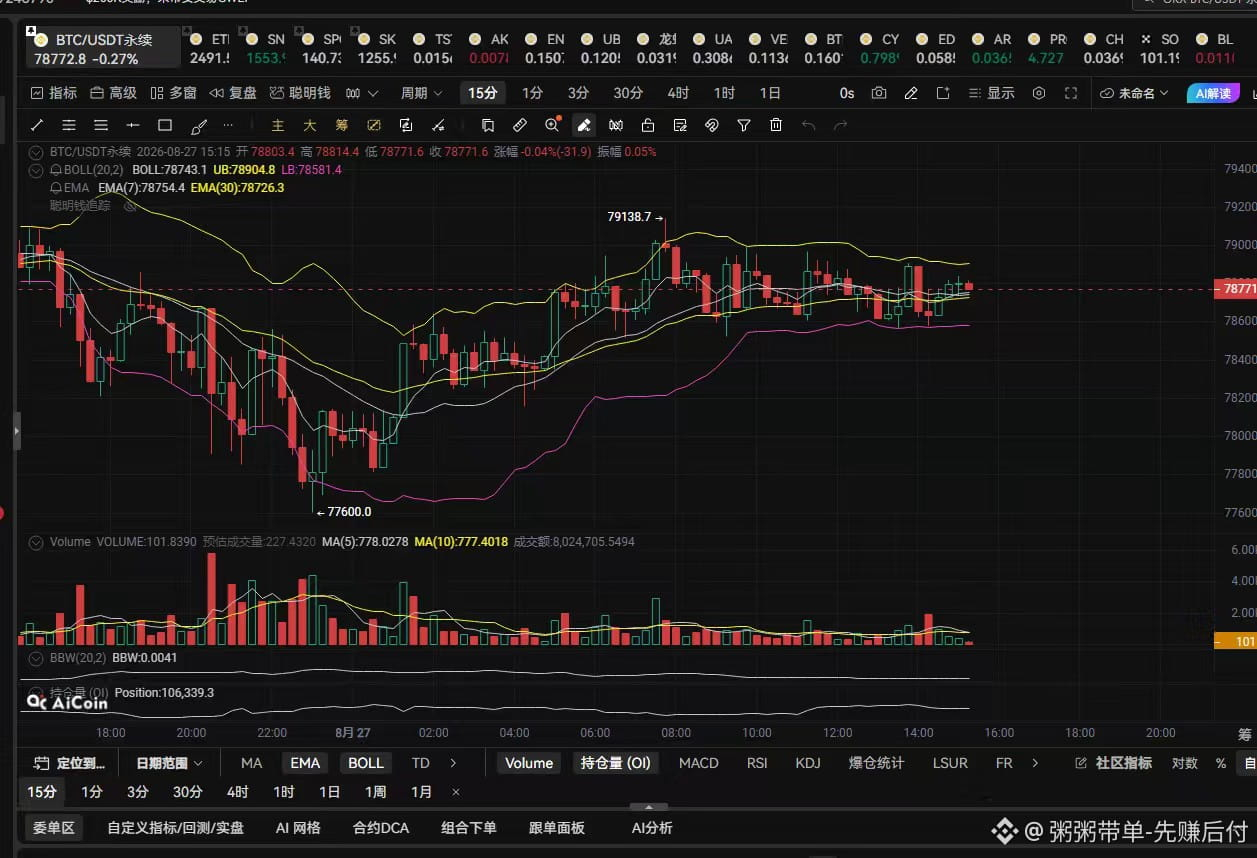Open the 多窗 multi-window layout
Image resolution: width=1257 pixels, height=858 pixels.
173,93
